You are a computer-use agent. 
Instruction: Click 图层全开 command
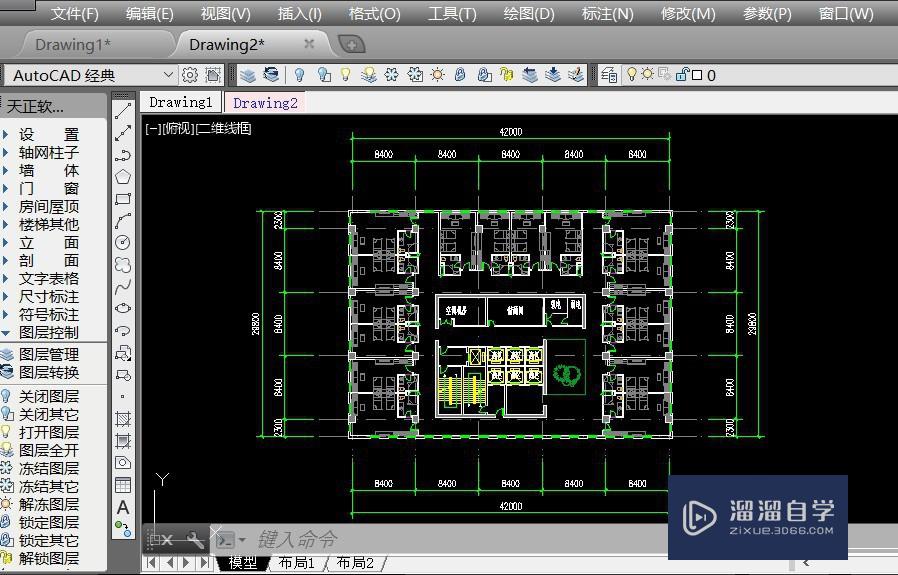click(49, 451)
